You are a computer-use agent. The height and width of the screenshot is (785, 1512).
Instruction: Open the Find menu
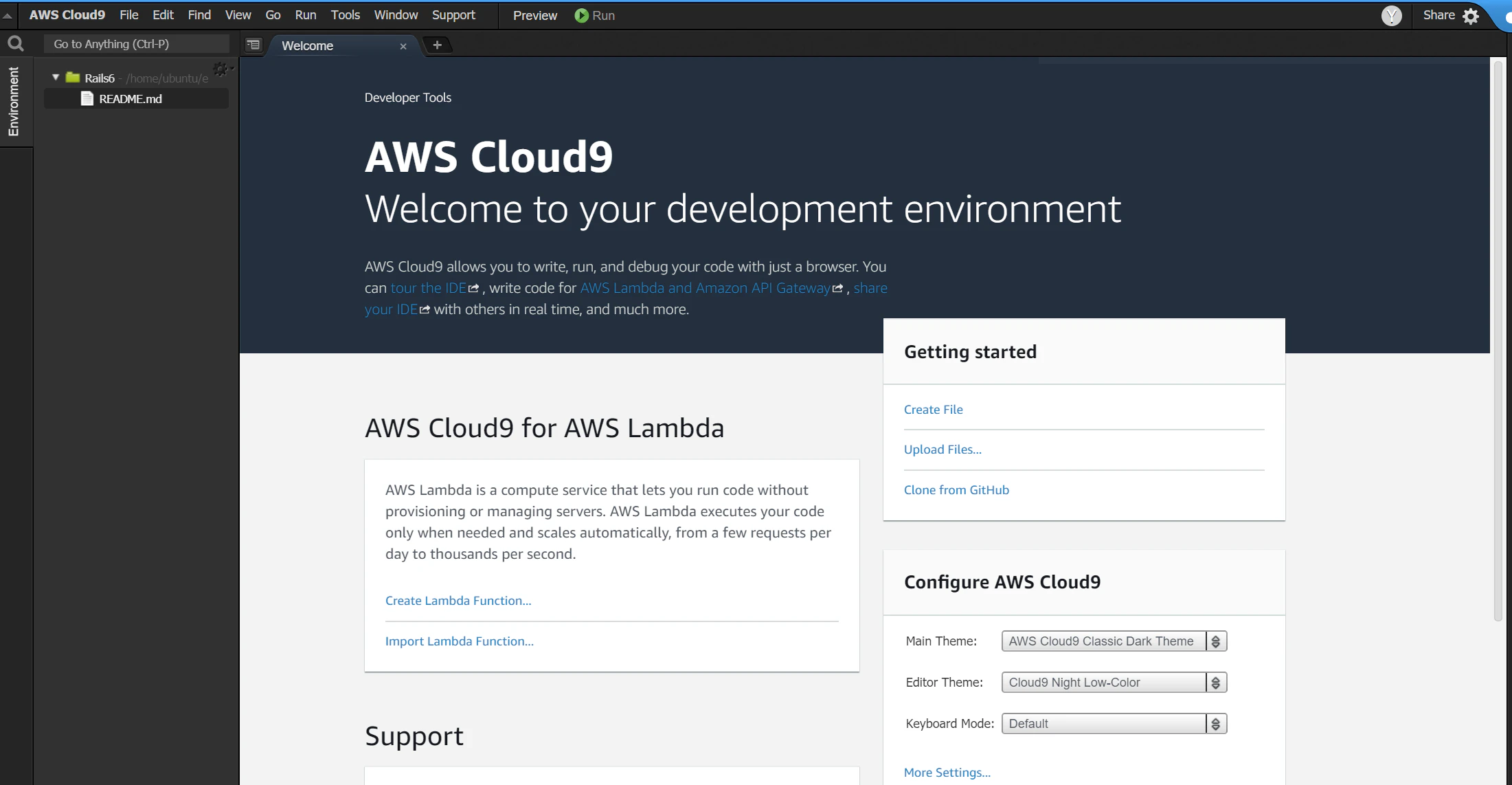[x=199, y=15]
